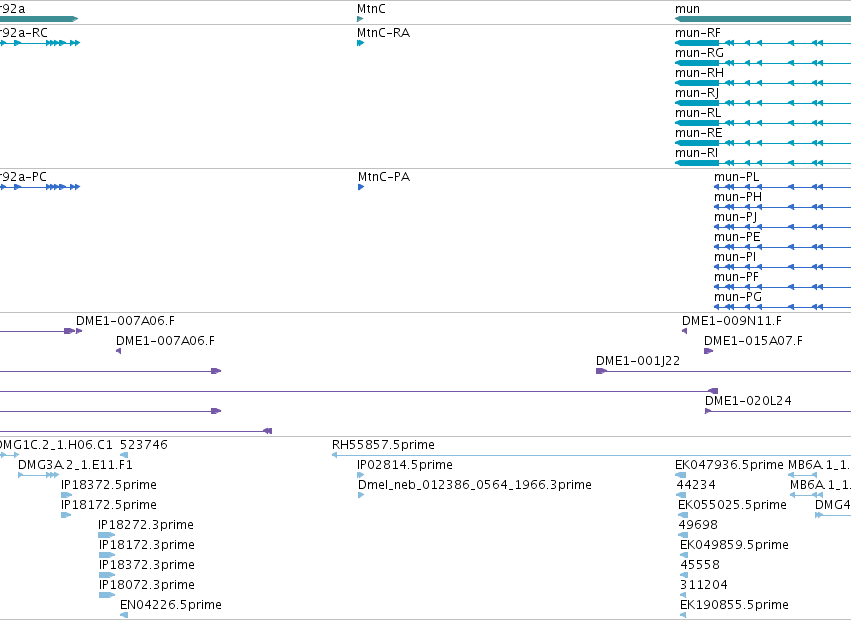
Task: Select the mun-RI transcript label
Action: [x=696, y=153]
